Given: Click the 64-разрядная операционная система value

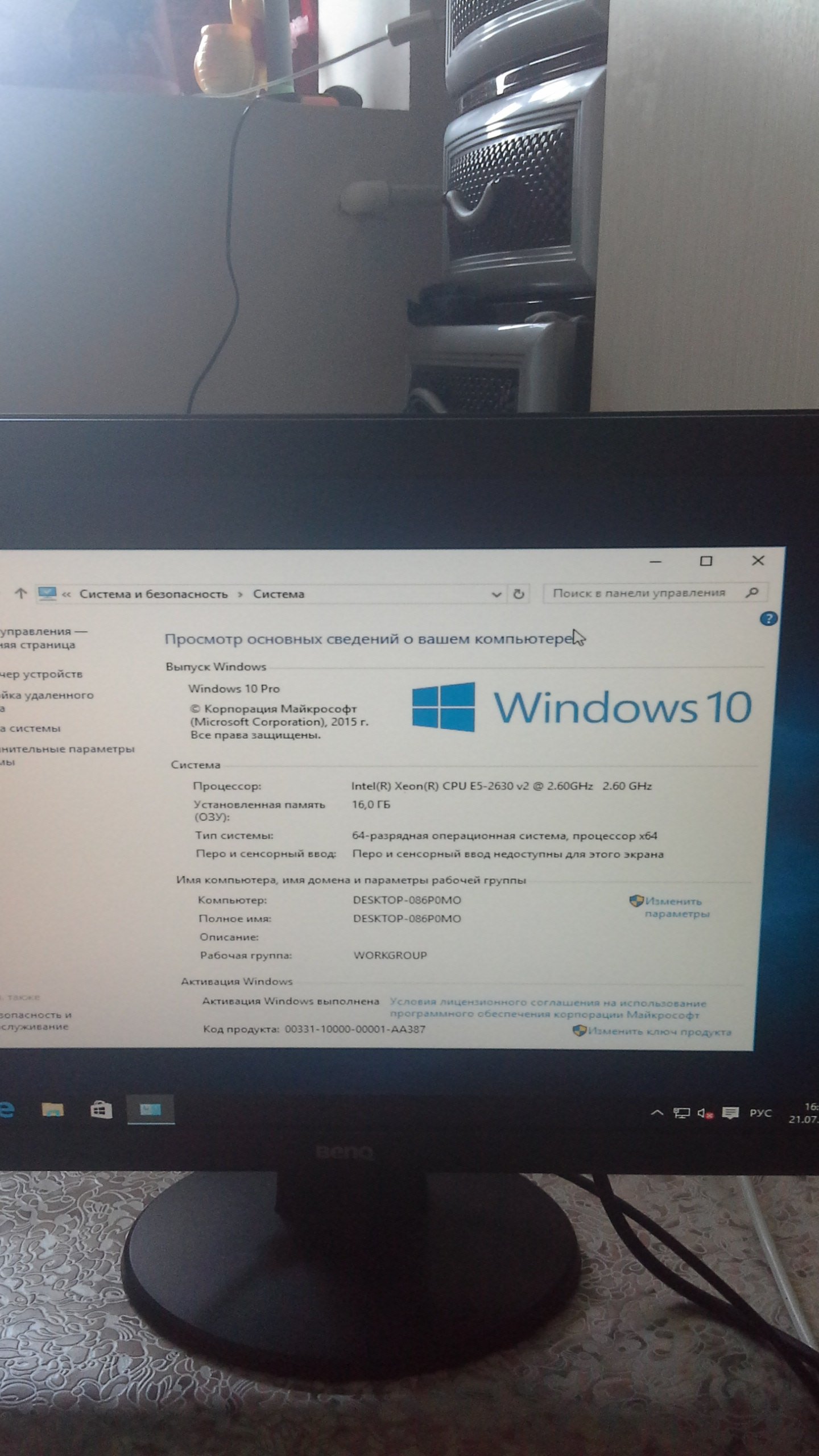Looking at the screenshot, I should pos(504,835).
